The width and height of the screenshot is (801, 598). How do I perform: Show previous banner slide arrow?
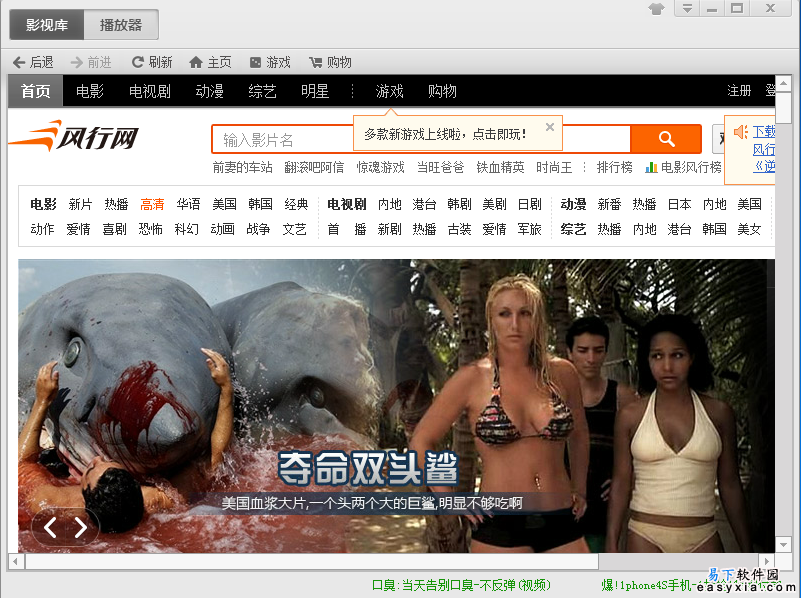pyautogui.click(x=50, y=527)
